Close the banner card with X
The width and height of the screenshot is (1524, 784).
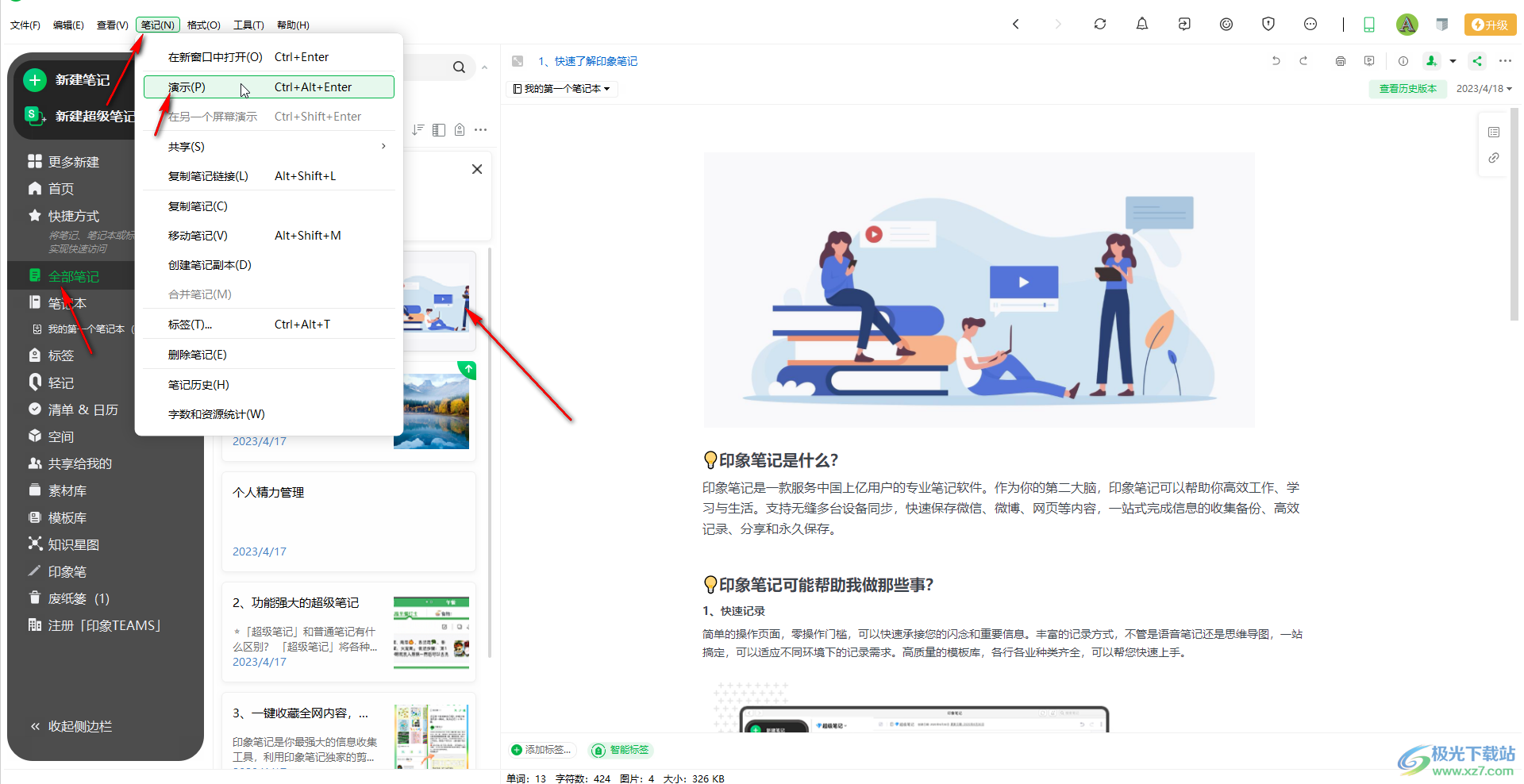(477, 169)
